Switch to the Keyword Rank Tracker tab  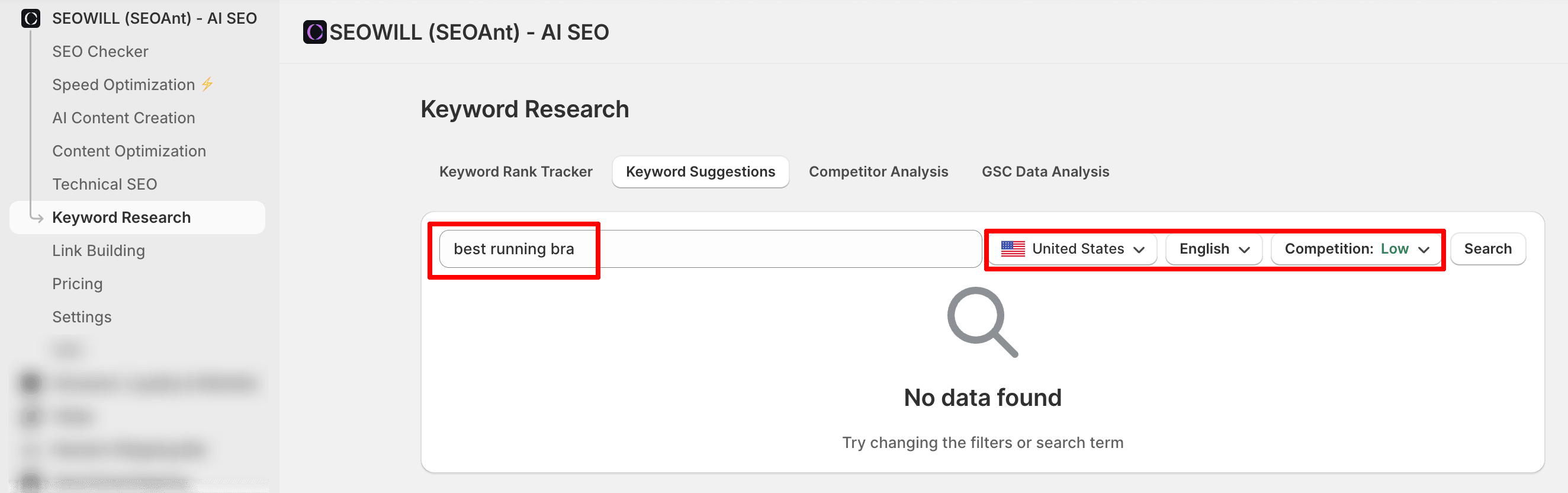tap(516, 172)
